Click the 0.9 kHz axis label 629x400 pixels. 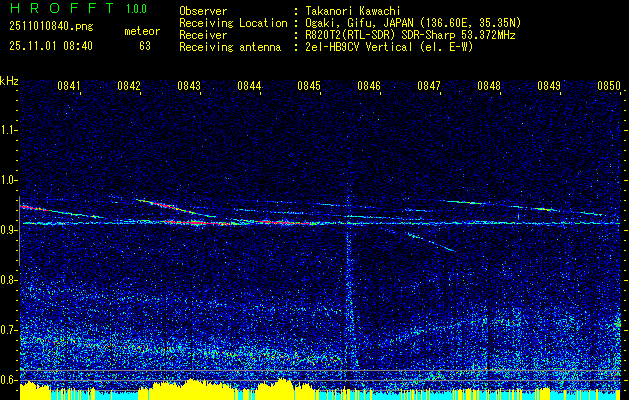8,230
